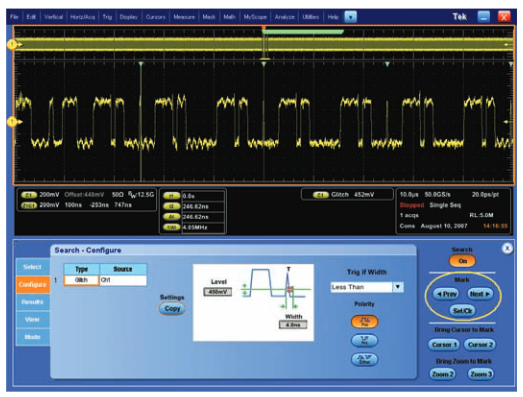Open the Math menu
Viewport: 523px width, 397px height.
229,17
